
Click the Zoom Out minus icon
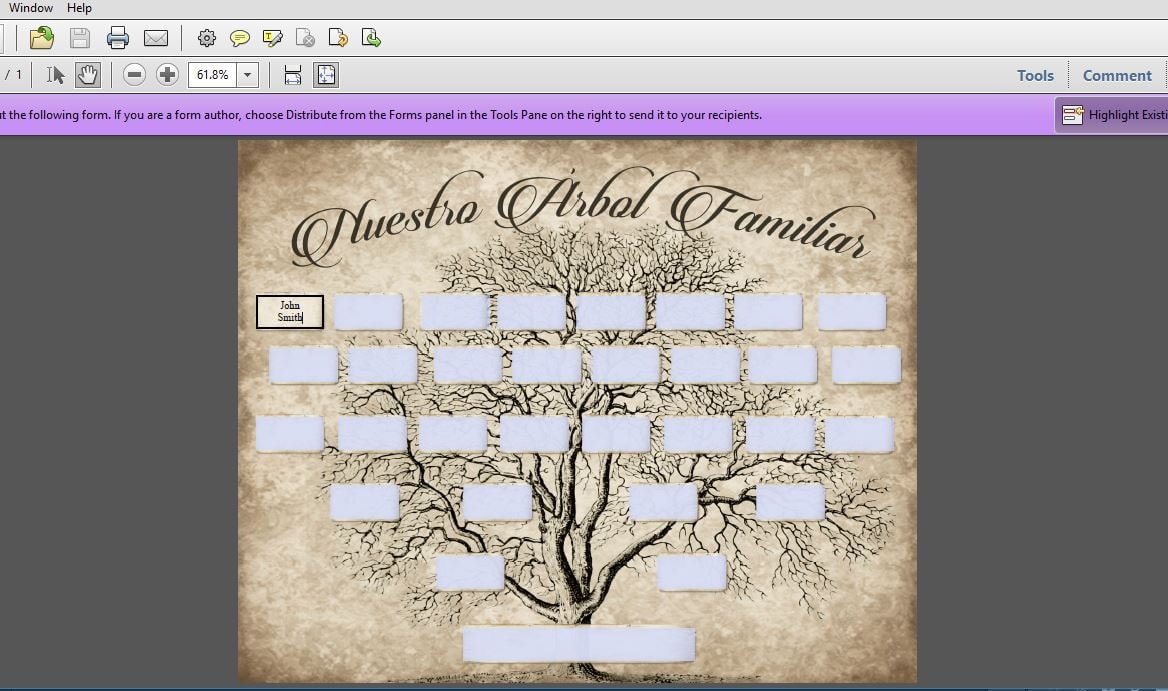coord(134,74)
